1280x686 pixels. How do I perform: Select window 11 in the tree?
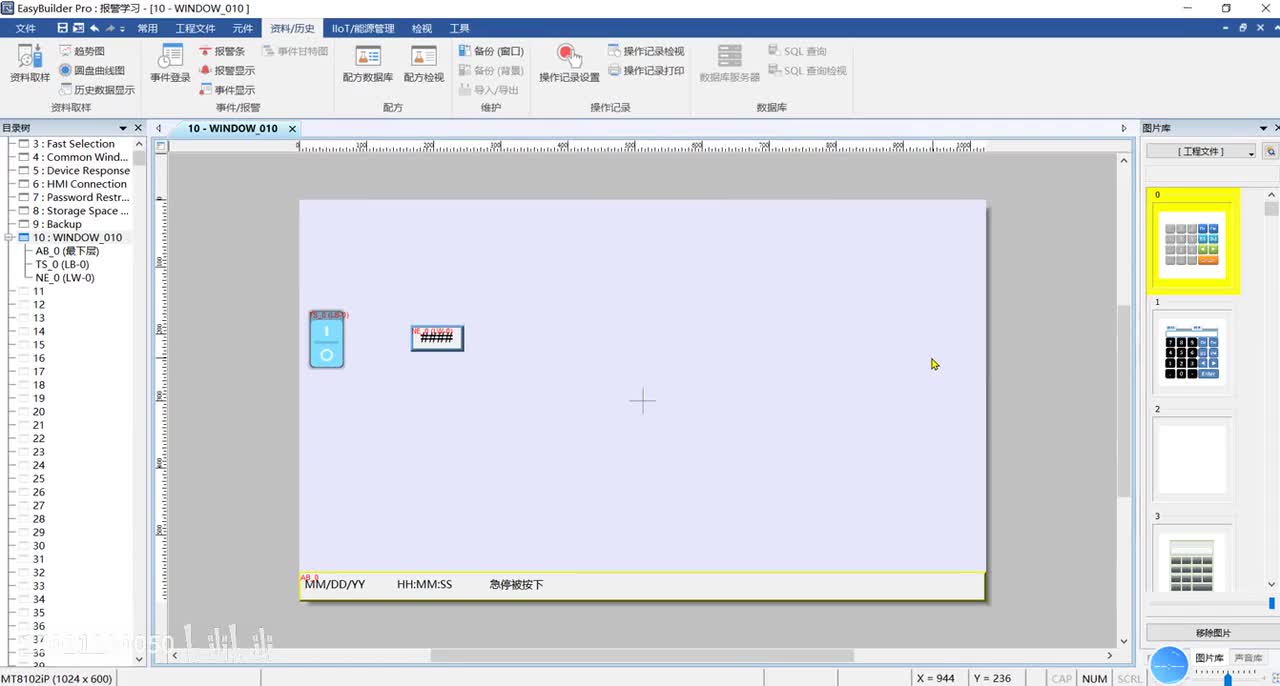(x=38, y=292)
